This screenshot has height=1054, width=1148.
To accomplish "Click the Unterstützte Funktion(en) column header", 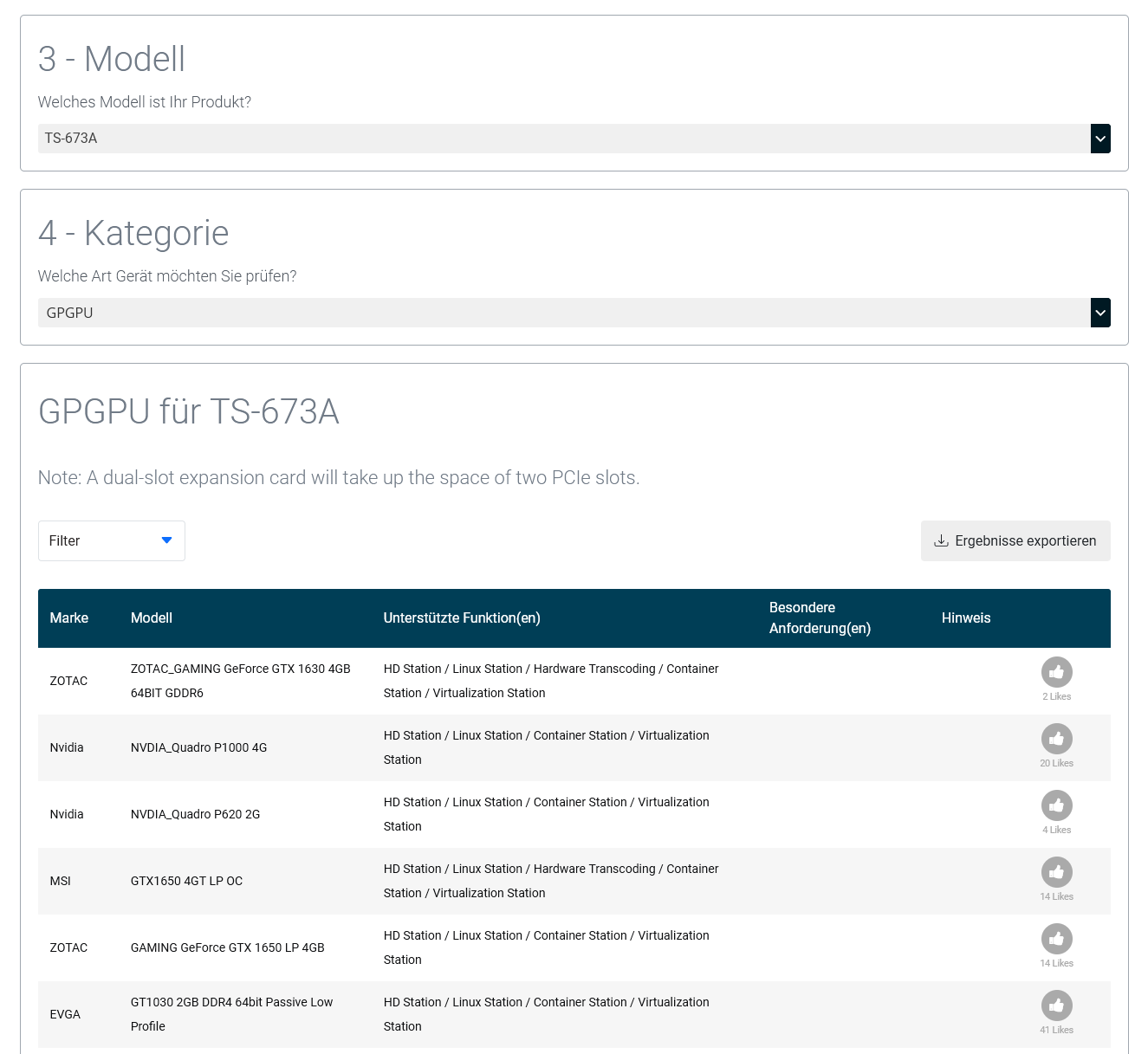I will [x=462, y=618].
